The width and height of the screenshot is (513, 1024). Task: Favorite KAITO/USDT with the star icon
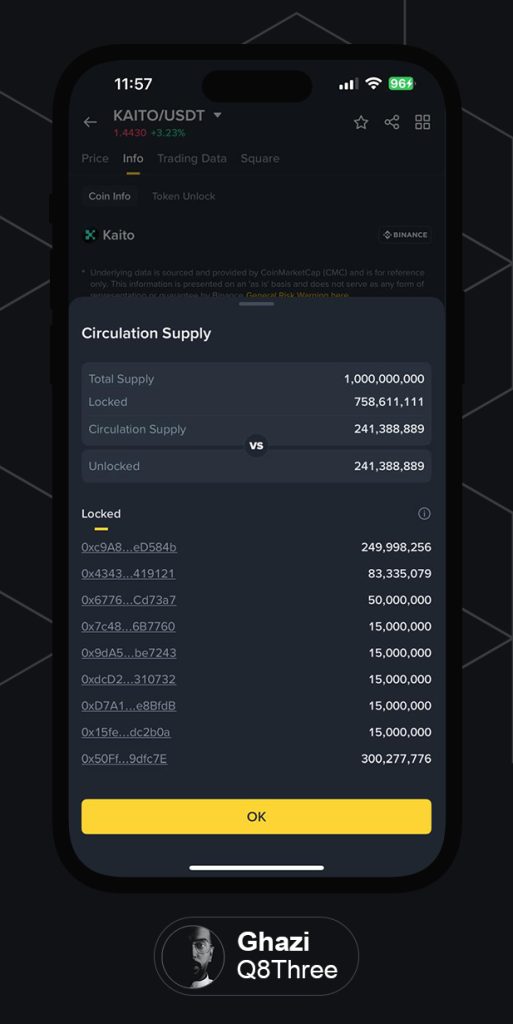click(361, 122)
